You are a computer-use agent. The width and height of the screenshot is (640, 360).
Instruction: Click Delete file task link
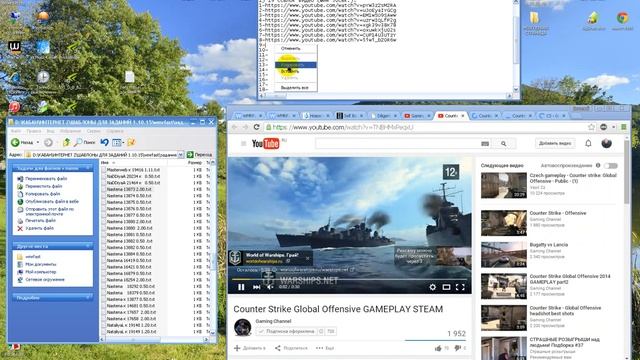[39, 228]
